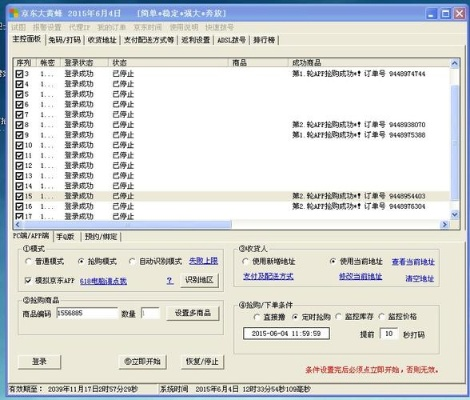Click the horizontal scrollbar thumb
The width and height of the screenshot is (470, 400).
[x=127, y=225]
